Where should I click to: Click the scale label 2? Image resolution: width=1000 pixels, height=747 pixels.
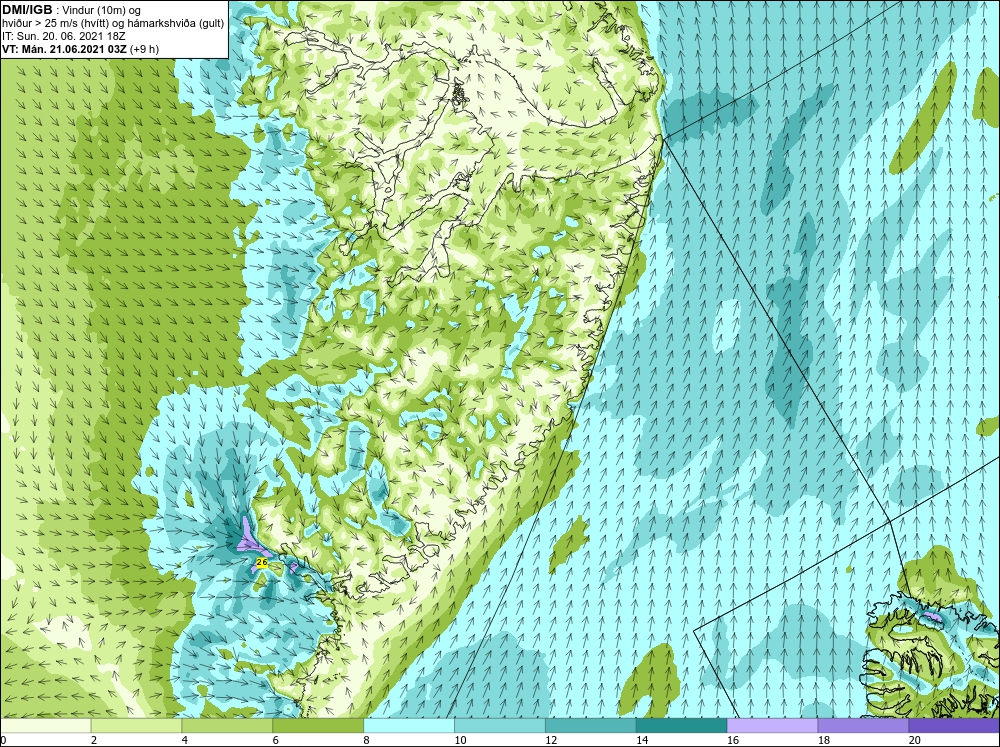(94, 740)
